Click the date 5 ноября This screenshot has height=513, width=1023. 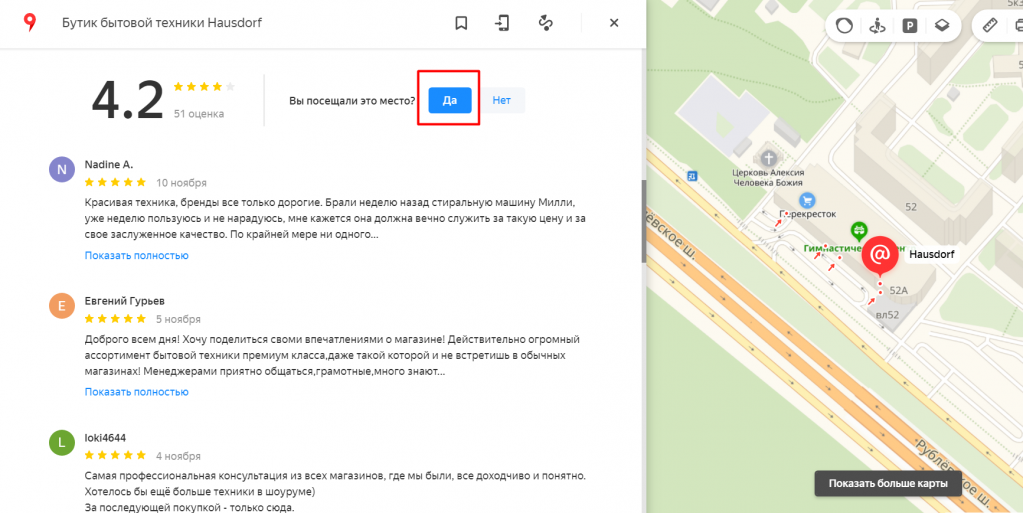pos(178,319)
